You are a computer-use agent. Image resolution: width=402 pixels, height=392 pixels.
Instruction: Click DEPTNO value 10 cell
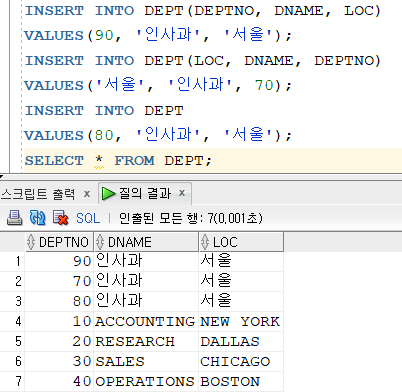pyautogui.click(x=59, y=321)
